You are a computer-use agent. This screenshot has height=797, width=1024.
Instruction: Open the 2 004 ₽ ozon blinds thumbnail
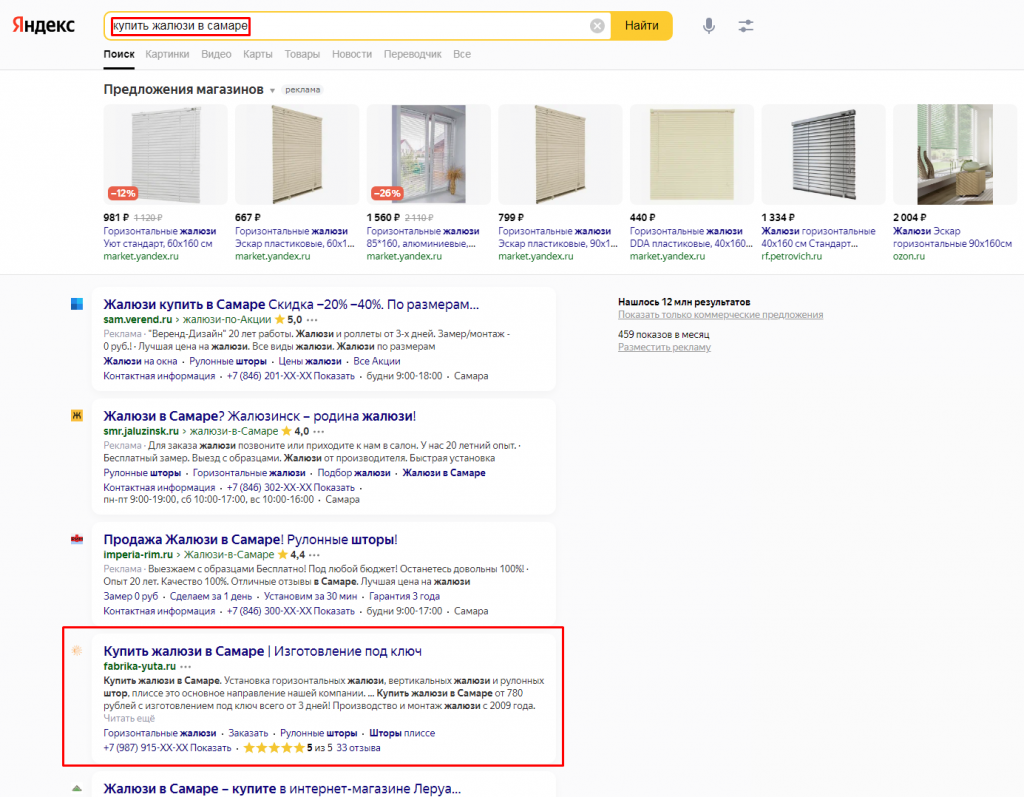(x=954, y=154)
